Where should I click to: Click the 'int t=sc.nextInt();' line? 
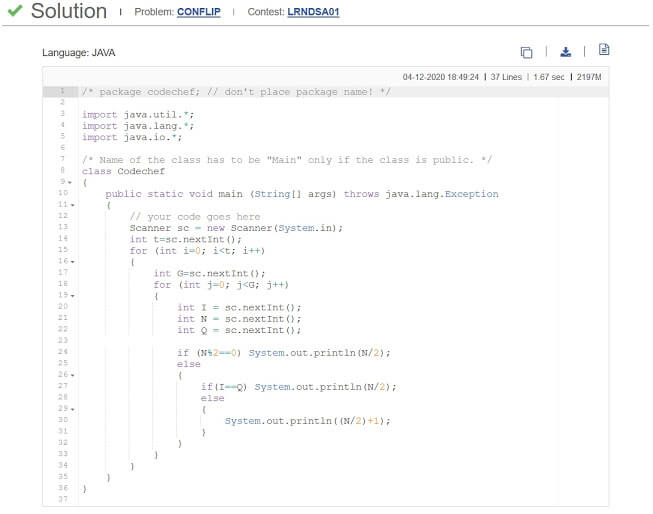(x=185, y=240)
